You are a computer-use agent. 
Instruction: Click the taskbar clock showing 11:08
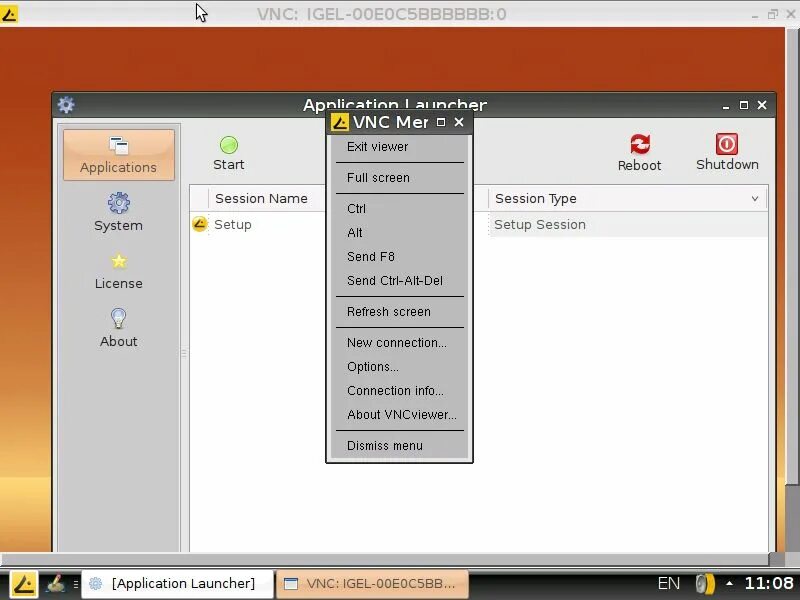coord(769,583)
